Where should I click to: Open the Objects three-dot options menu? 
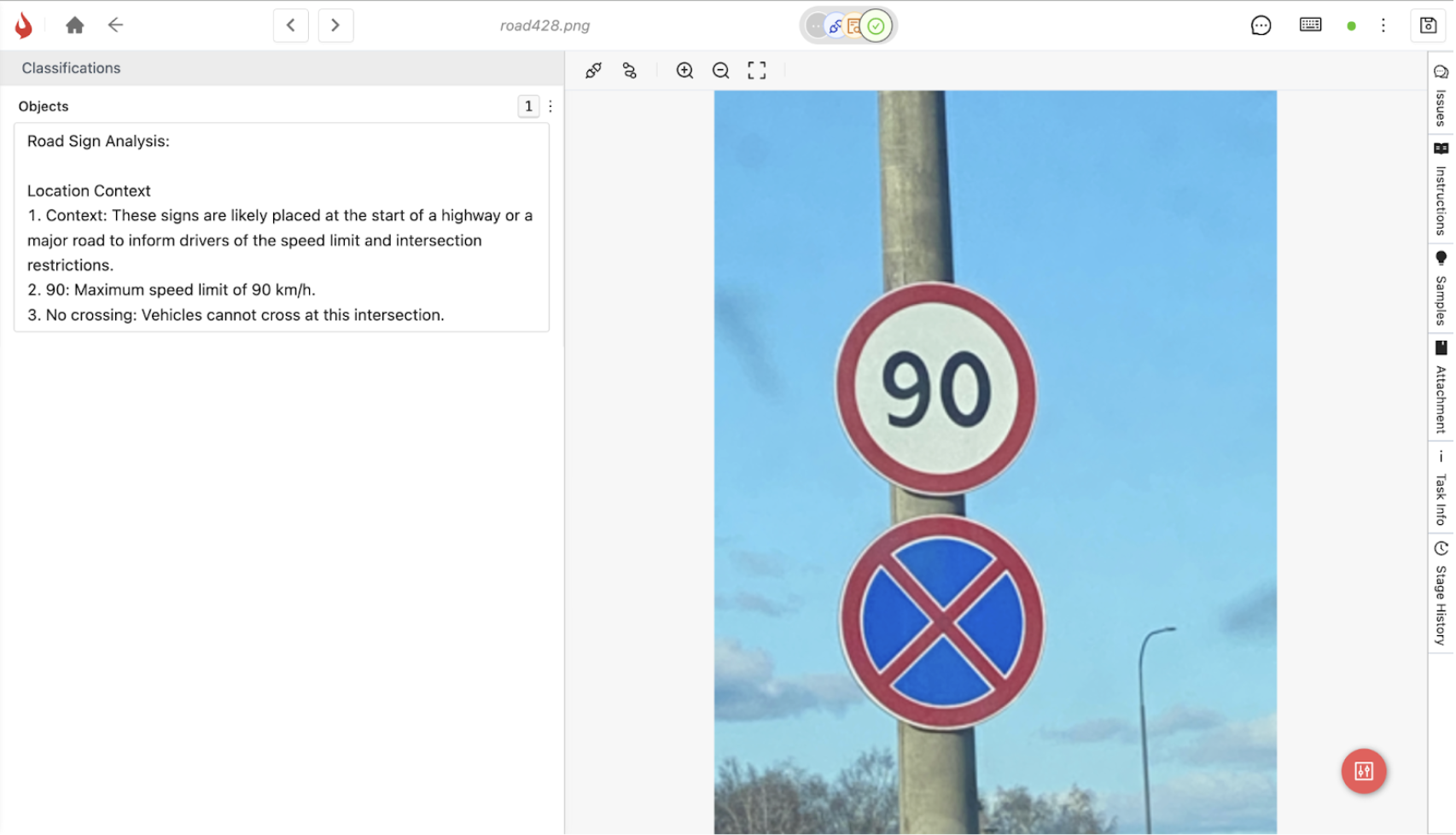550,107
